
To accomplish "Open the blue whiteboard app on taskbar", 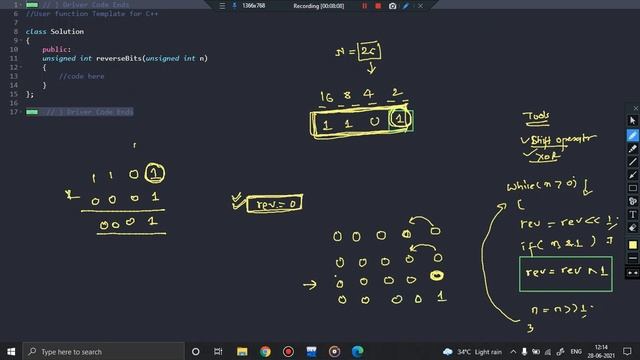I will pyautogui.click(x=311, y=351).
